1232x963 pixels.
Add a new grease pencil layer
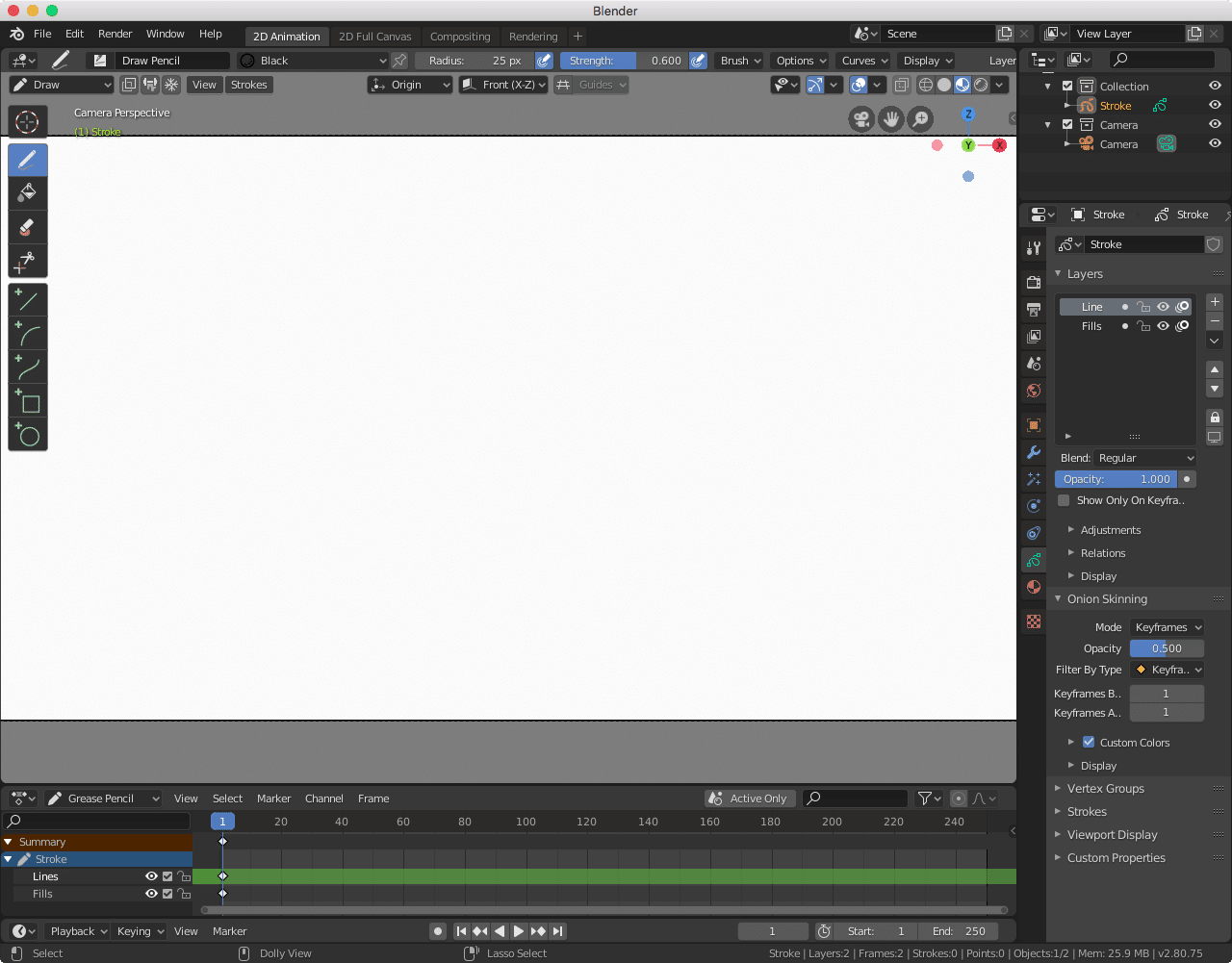pyautogui.click(x=1215, y=302)
